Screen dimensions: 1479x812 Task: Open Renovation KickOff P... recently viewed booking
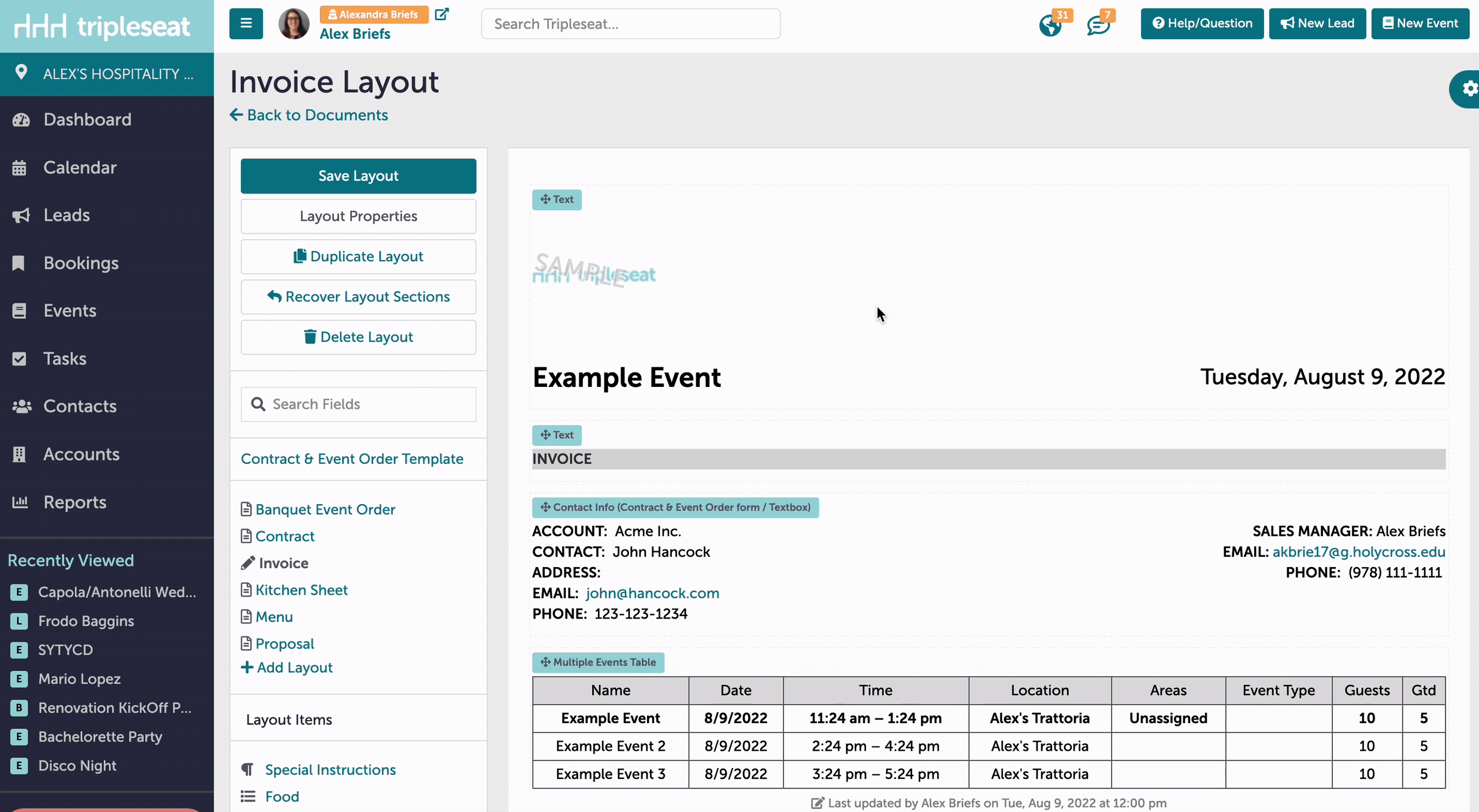tap(114, 708)
